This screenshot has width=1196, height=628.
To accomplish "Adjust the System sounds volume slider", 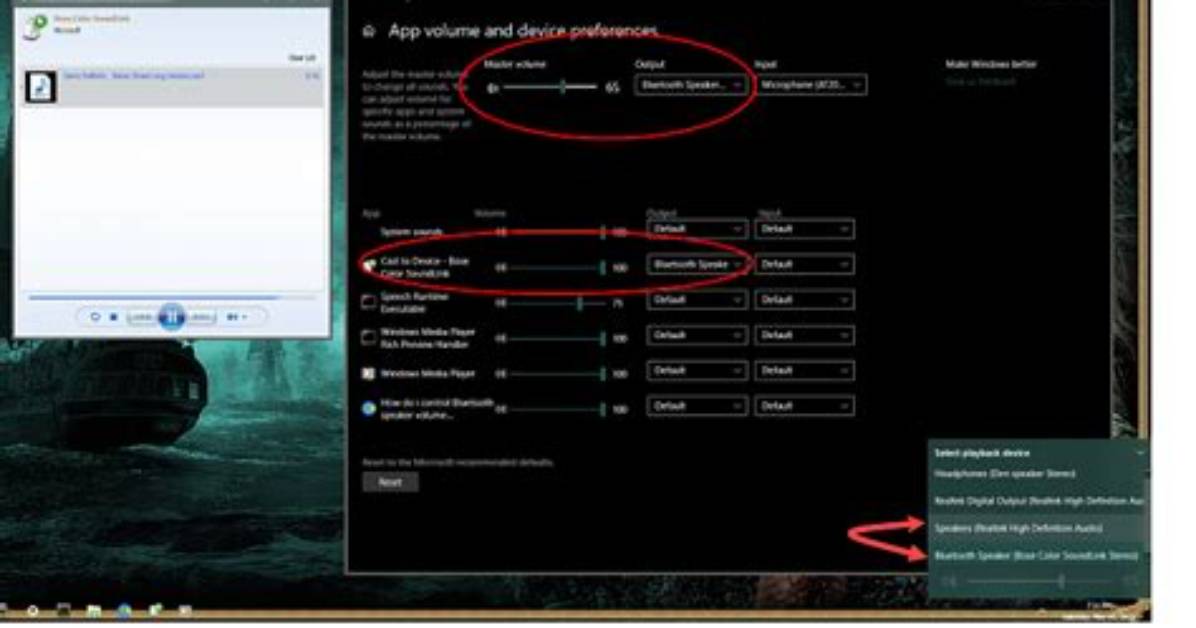I will [x=558, y=232].
